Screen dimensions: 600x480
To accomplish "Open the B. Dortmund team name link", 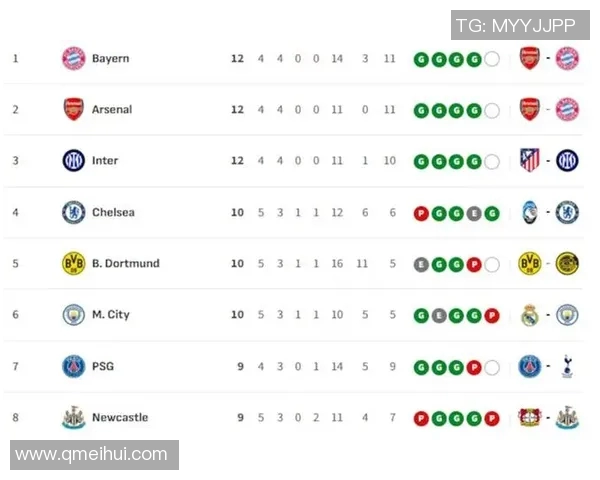I will (x=125, y=263).
